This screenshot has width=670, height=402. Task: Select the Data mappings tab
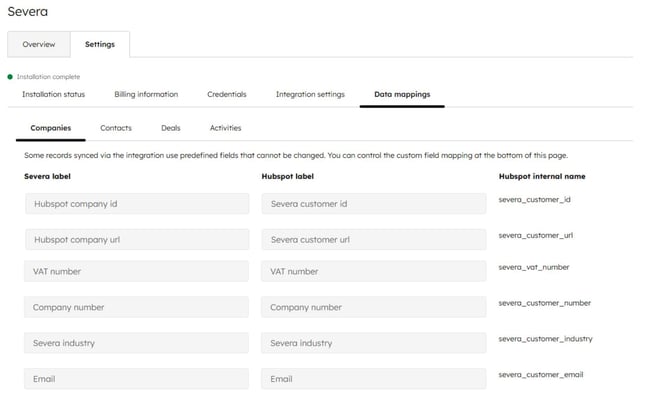point(402,94)
